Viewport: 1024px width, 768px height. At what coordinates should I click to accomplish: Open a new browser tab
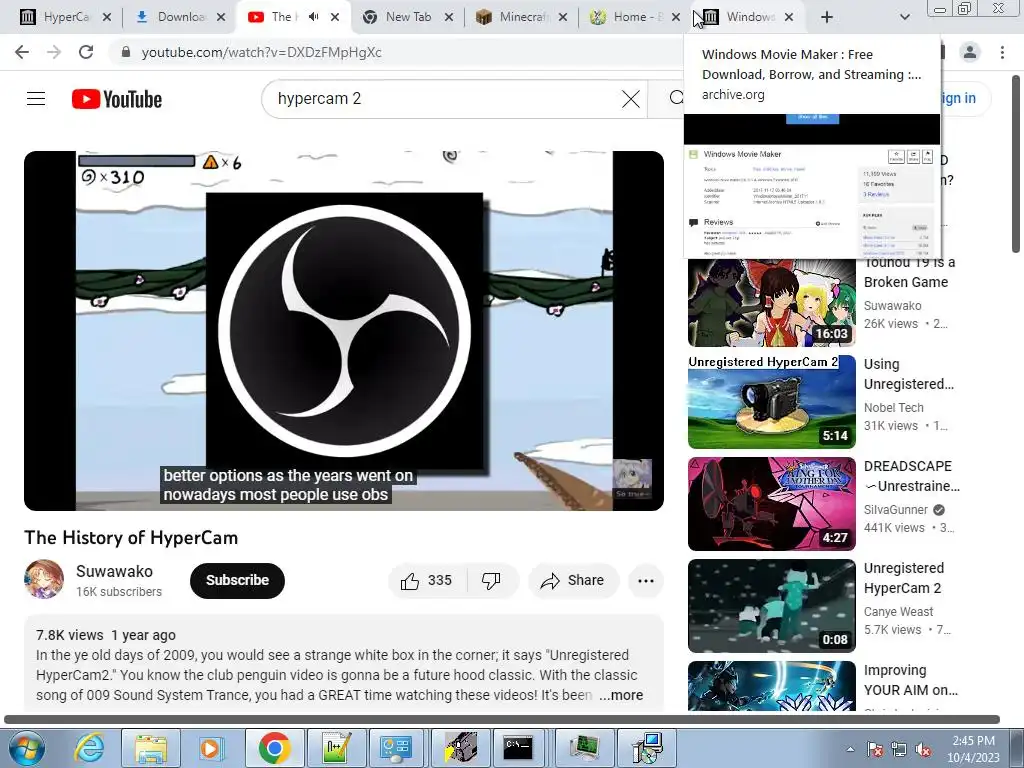point(827,17)
